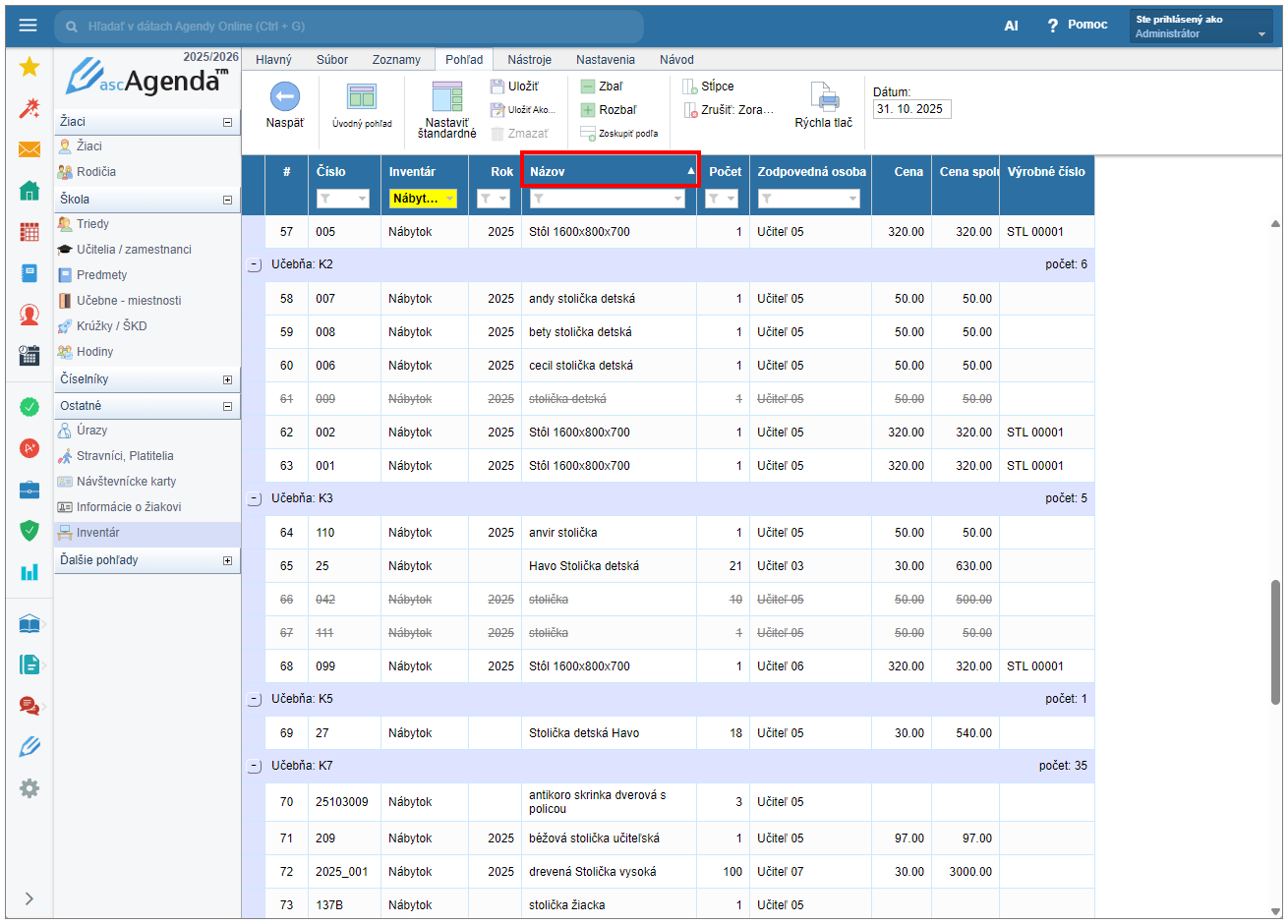Collapse the Žiaci sidebar section
Screen dimensions: 1288x924
[x=227, y=123]
